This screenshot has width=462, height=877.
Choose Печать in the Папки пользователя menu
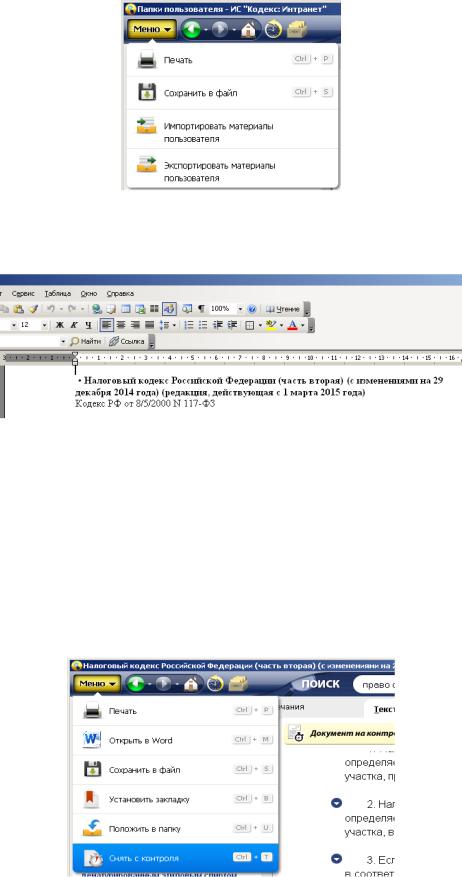coord(233,60)
